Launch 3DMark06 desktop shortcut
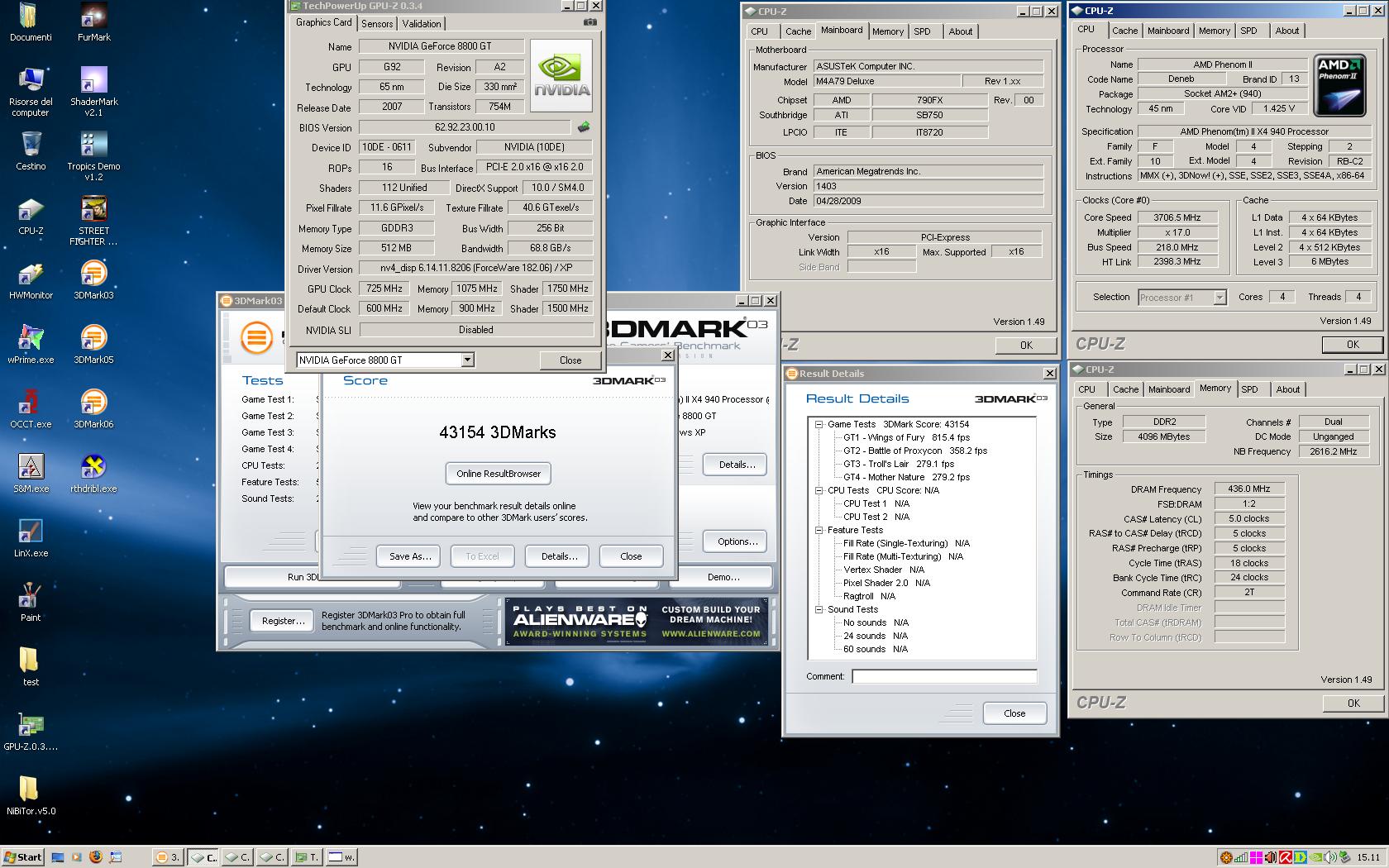This screenshot has height=868, width=1389. tap(93, 410)
